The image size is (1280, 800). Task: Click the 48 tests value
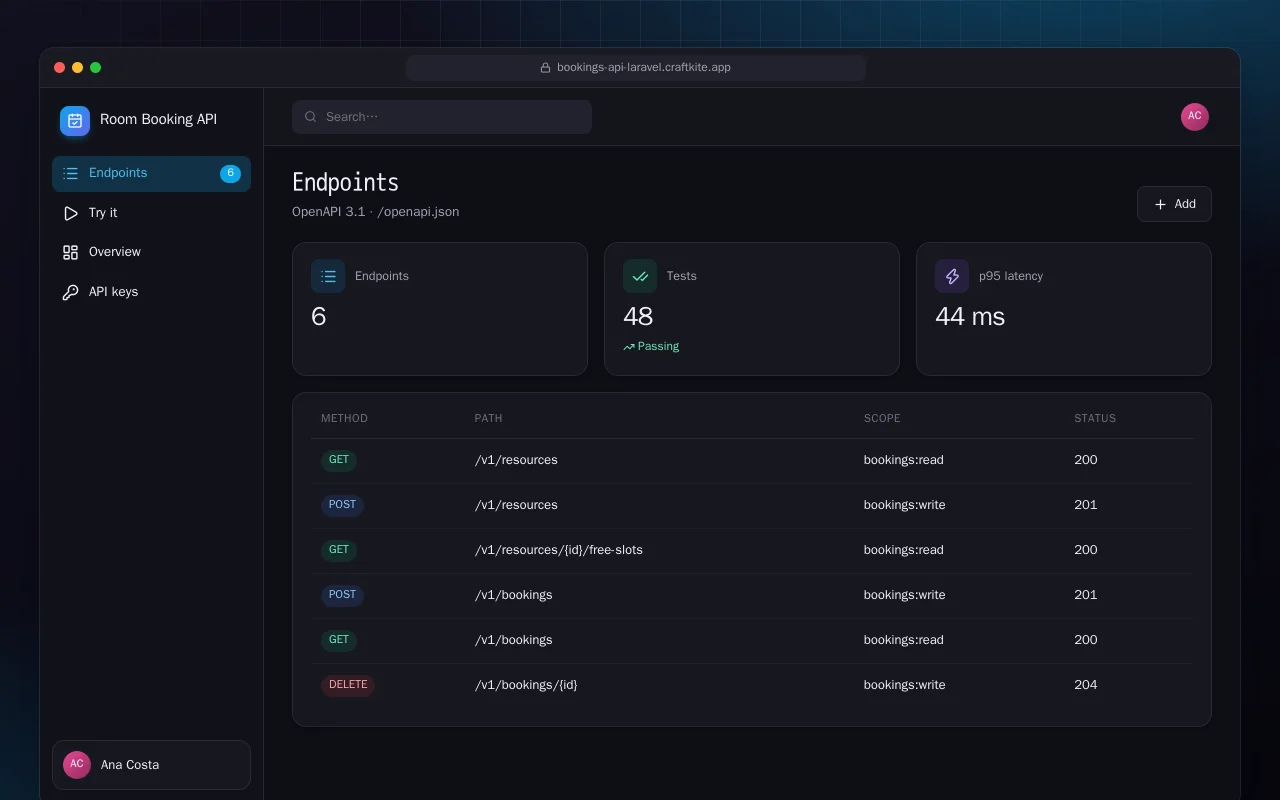[x=638, y=317]
